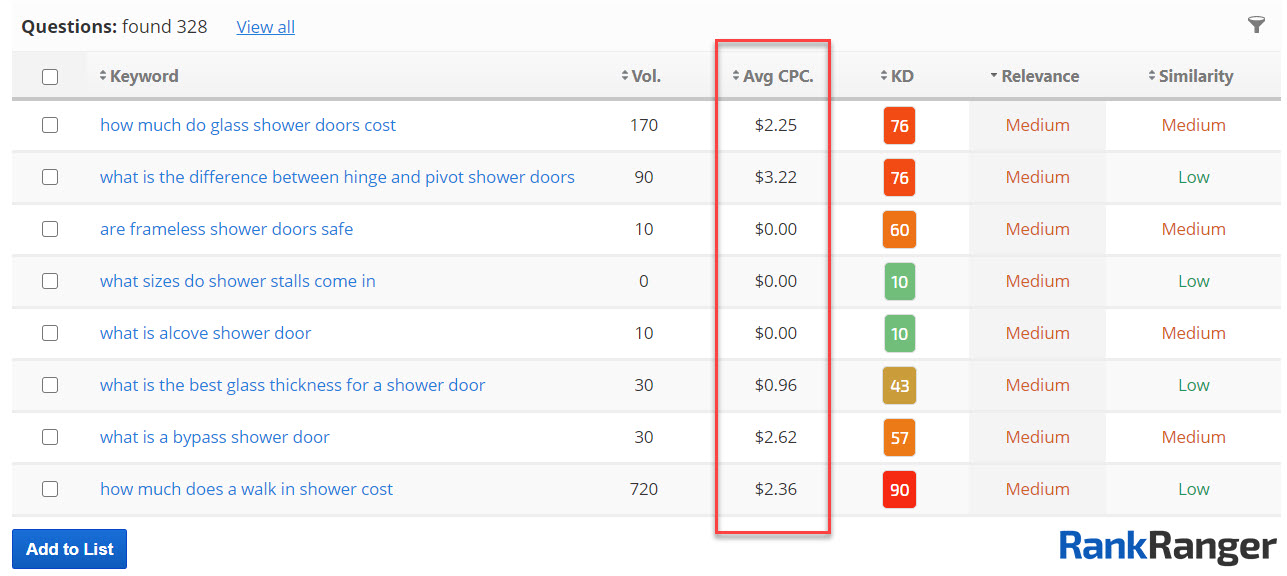
Task: Click the RankRanger logo
Action: click(1168, 546)
